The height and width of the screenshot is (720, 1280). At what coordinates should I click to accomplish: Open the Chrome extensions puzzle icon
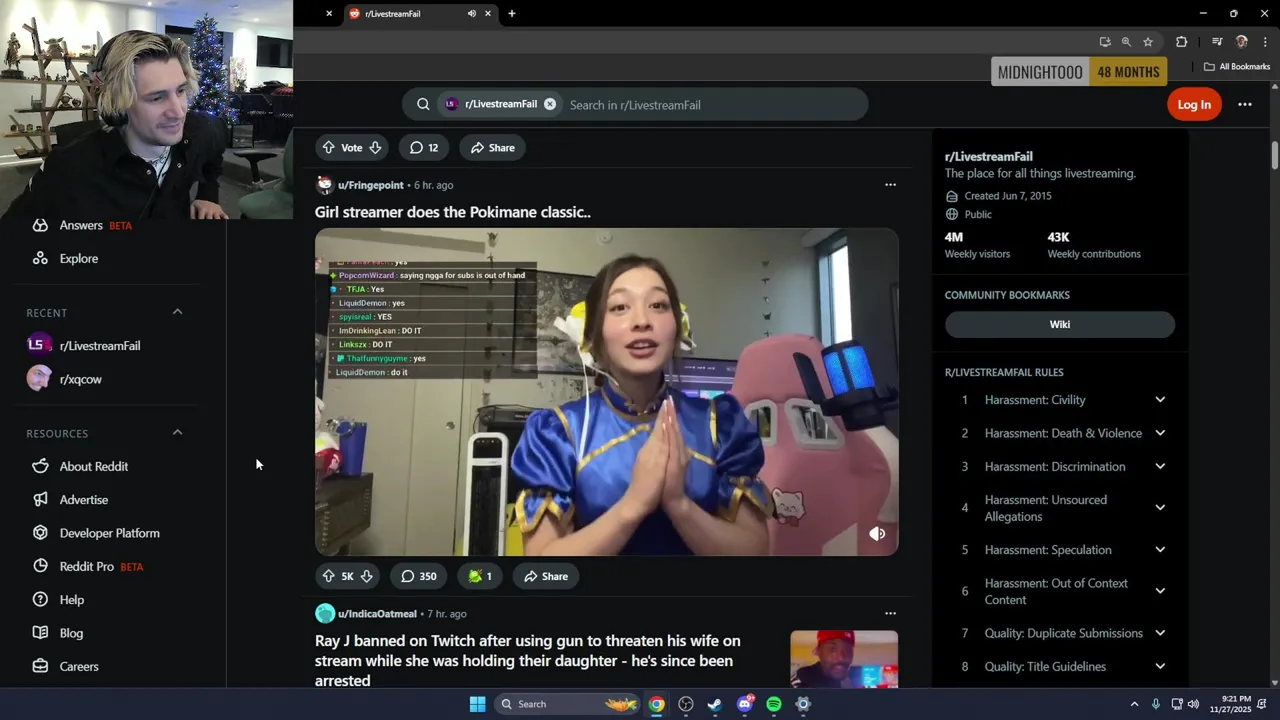[x=1181, y=42]
